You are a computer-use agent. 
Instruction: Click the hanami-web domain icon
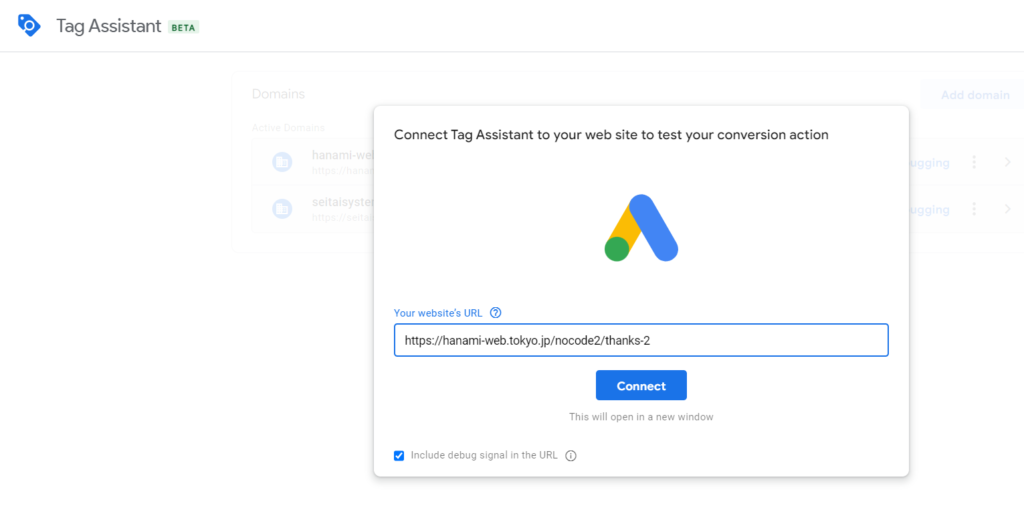[283, 162]
